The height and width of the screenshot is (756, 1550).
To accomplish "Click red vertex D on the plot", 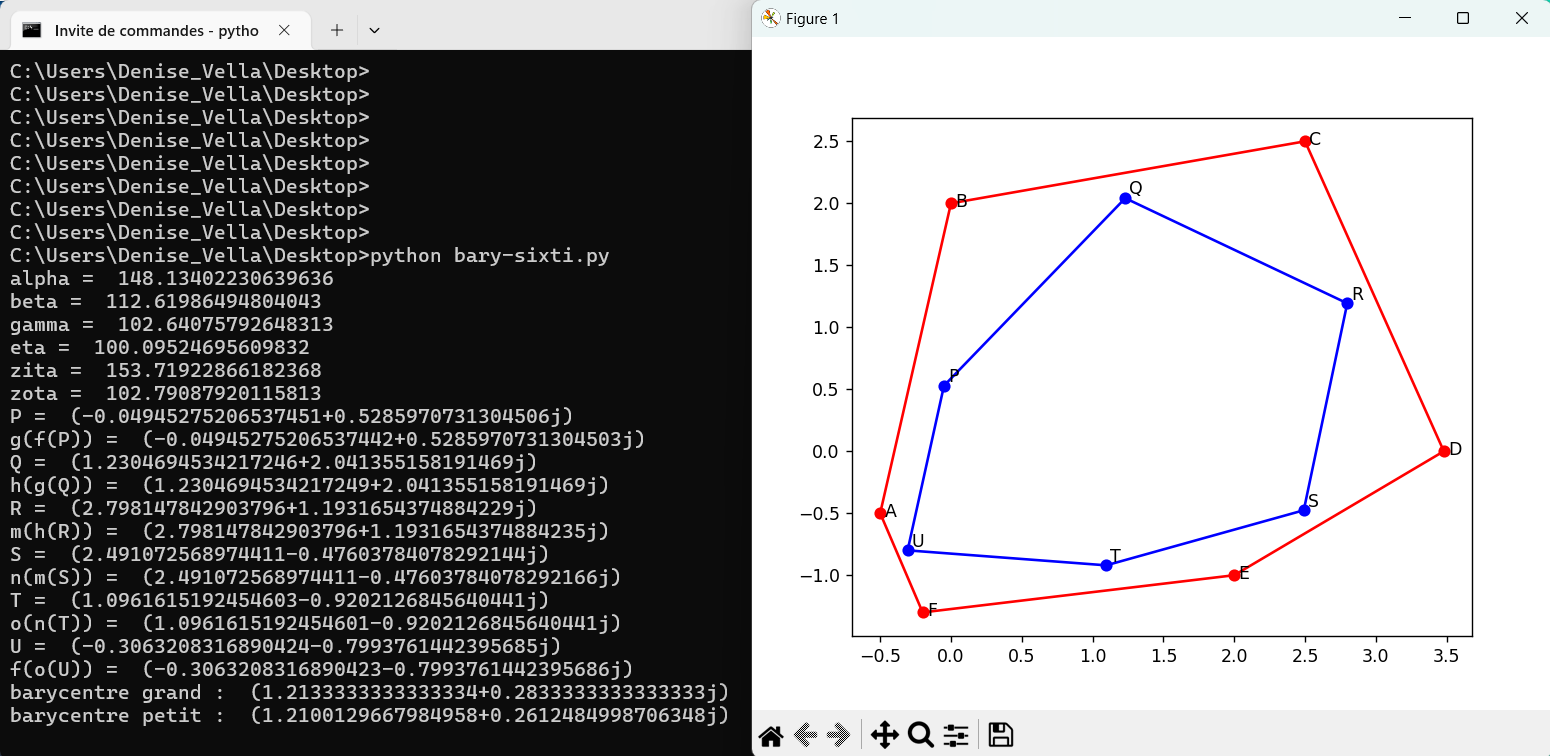I will pos(1444,451).
